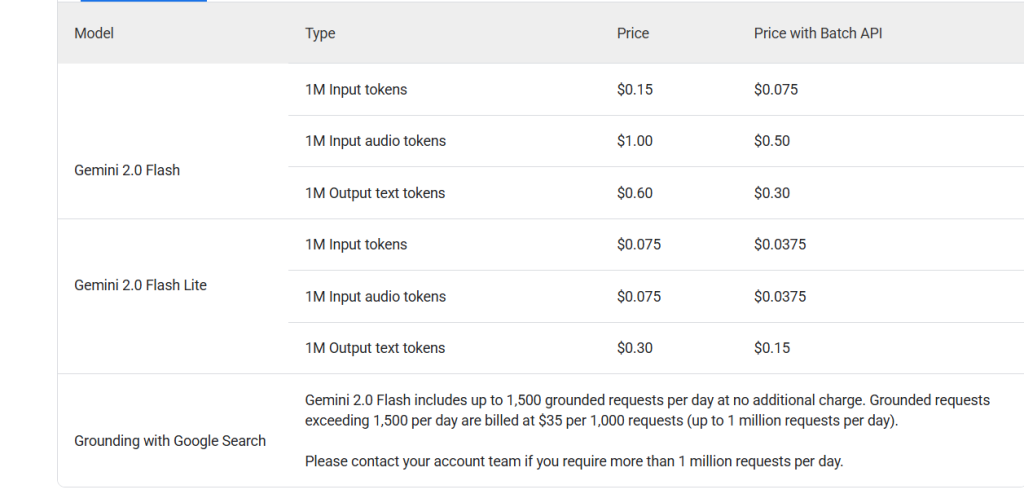This screenshot has width=1024, height=494.
Task: Select the "Gemini 2.0 Flash Lite" model cell
Action: pyautogui.click(x=140, y=286)
